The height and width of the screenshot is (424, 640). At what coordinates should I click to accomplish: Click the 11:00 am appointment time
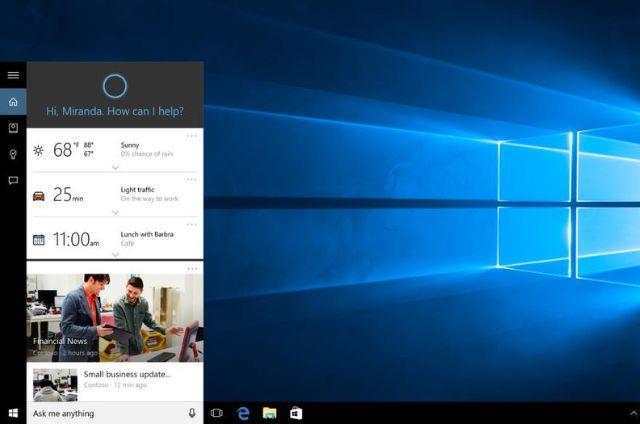click(x=76, y=239)
